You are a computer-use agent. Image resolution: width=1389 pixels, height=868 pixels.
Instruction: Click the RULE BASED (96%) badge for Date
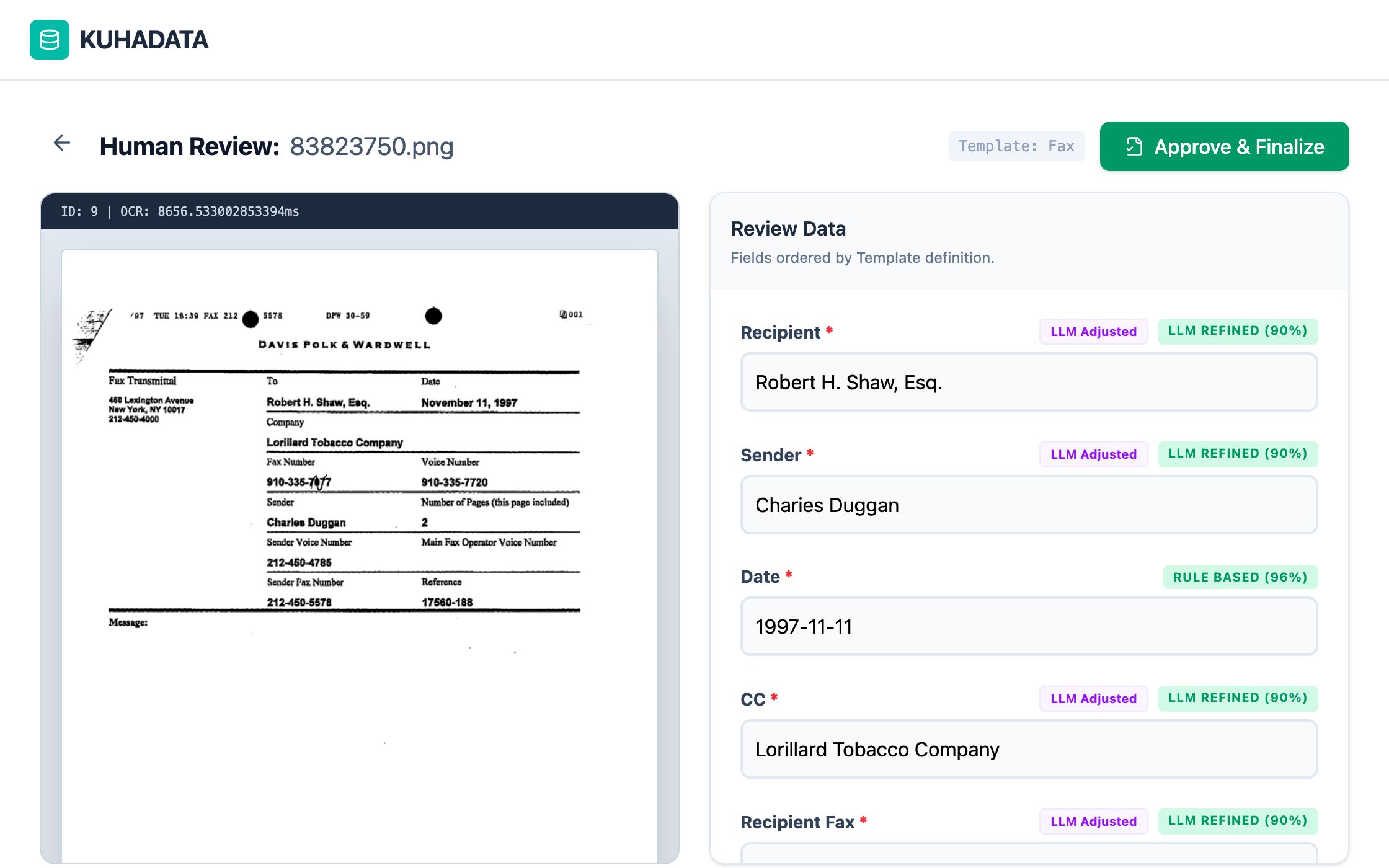pos(1240,577)
